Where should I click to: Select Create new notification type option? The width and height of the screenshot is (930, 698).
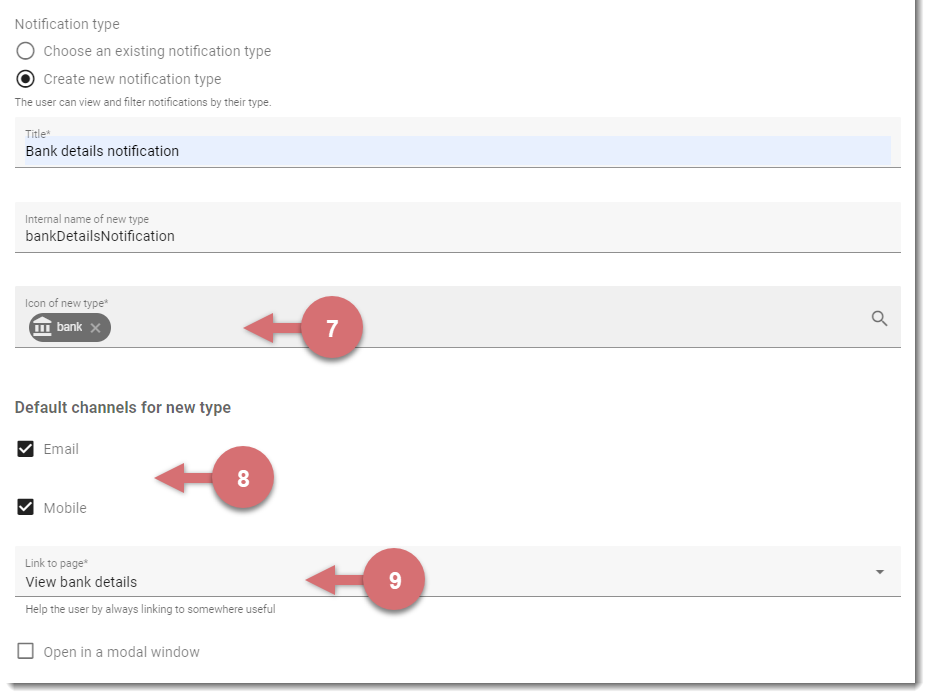pos(26,79)
